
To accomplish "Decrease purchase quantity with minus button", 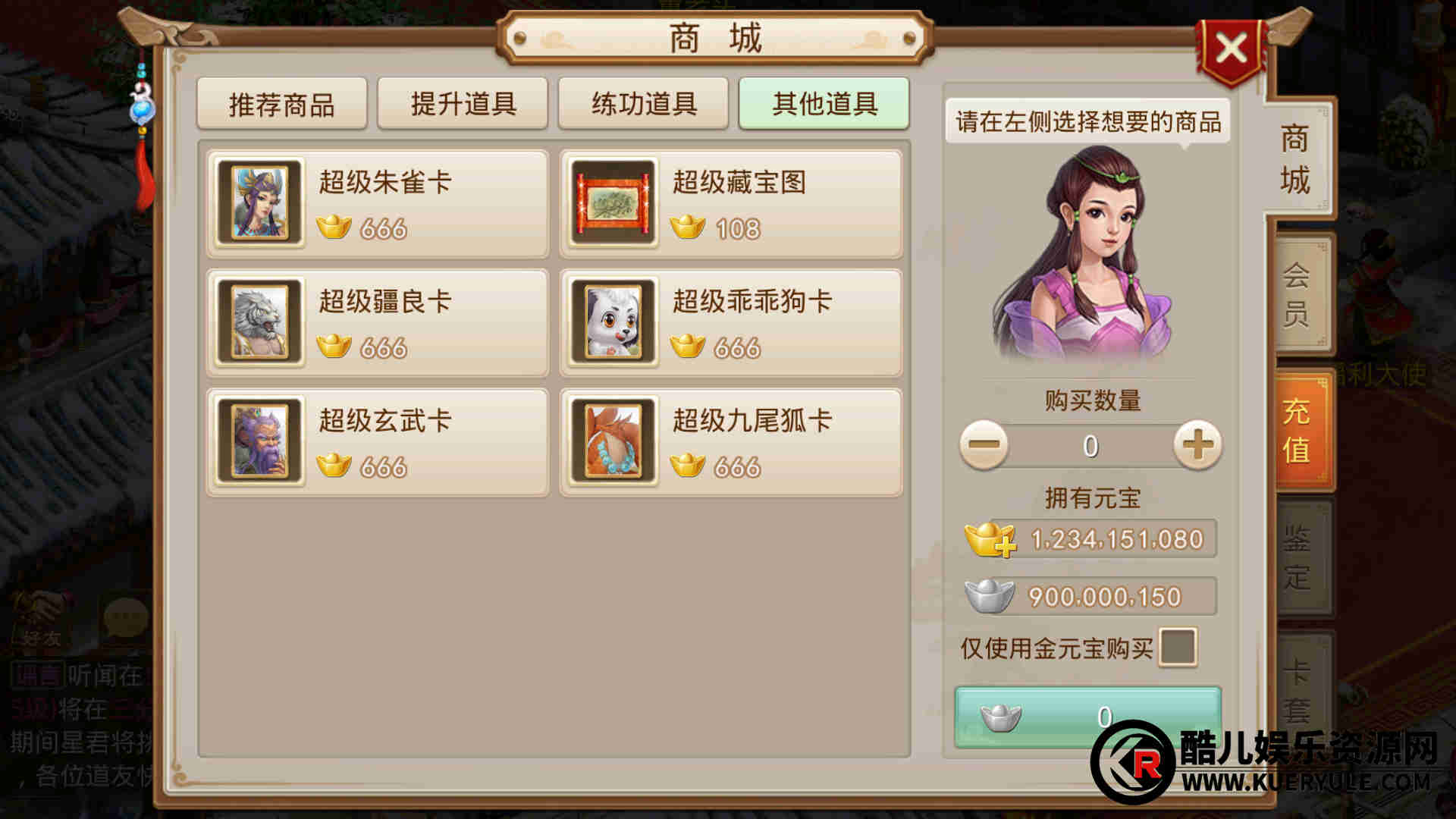I will click(x=984, y=445).
